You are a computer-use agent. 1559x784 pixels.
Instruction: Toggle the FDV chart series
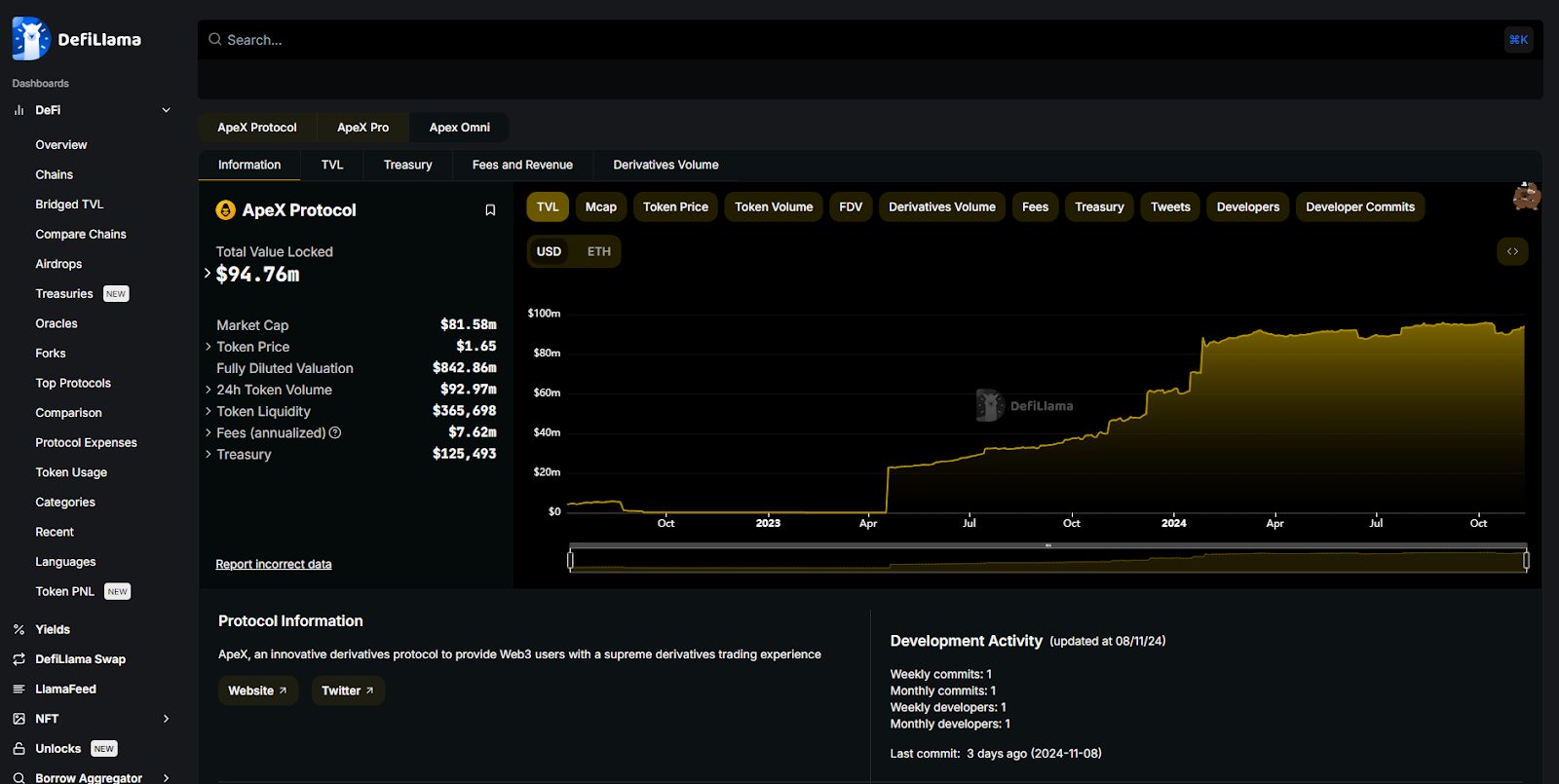(x=851, y=206)
